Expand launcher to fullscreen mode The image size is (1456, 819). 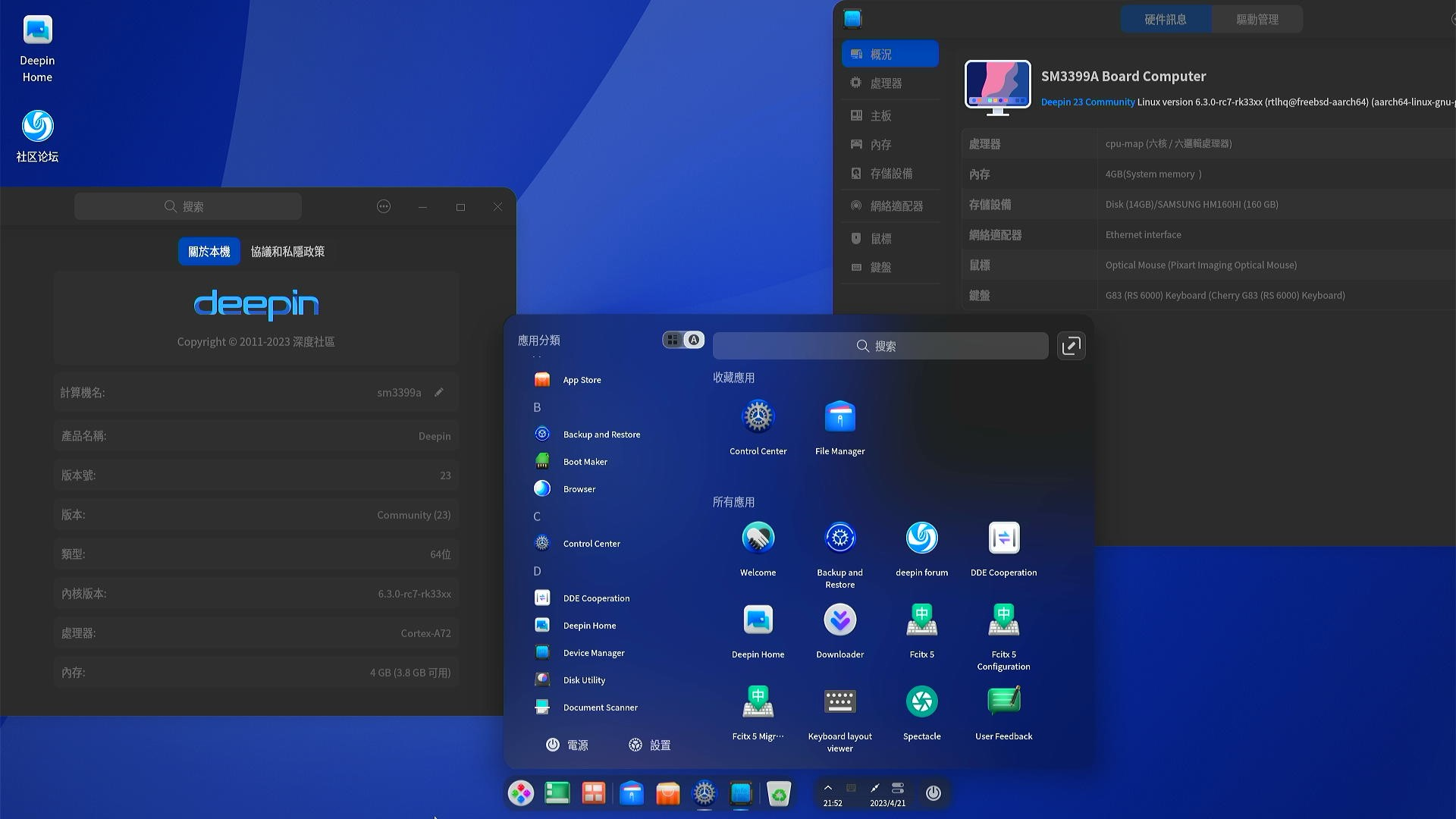point(1071,346)
